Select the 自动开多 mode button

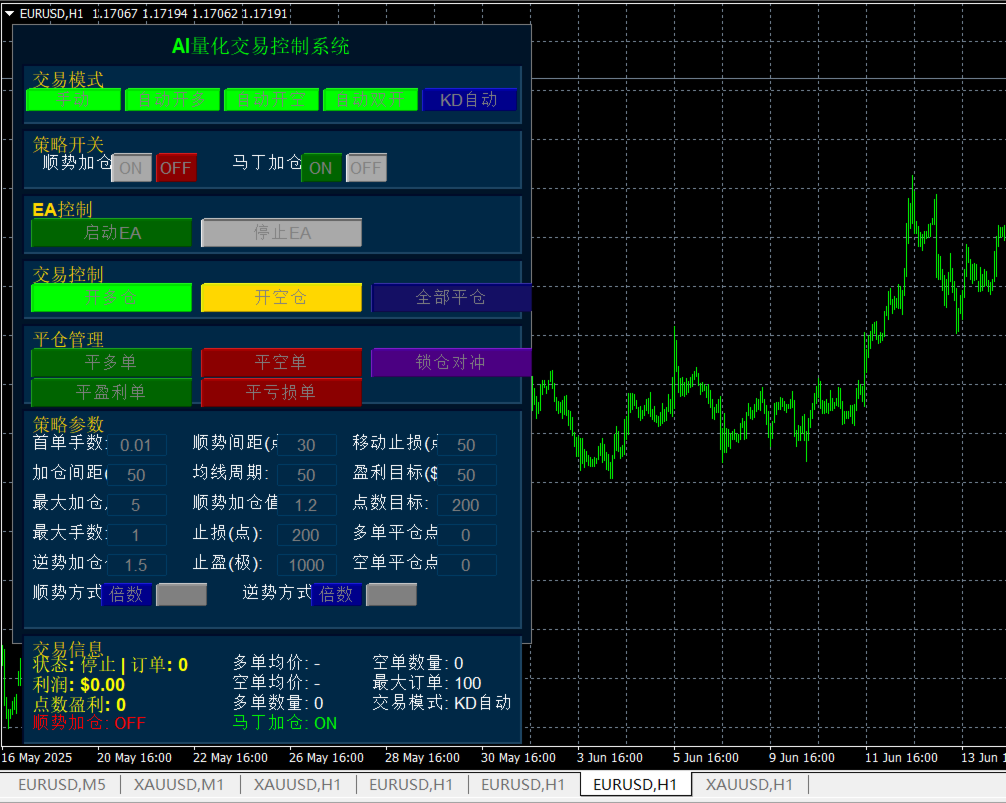[173, 99]
